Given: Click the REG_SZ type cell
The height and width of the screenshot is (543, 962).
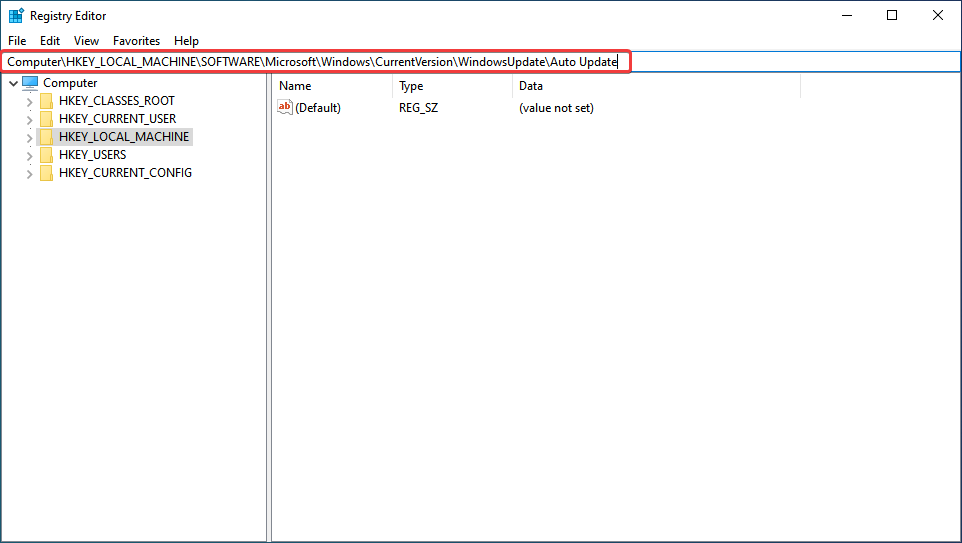Looking at the screenshot, I should [x=418, y=108].
